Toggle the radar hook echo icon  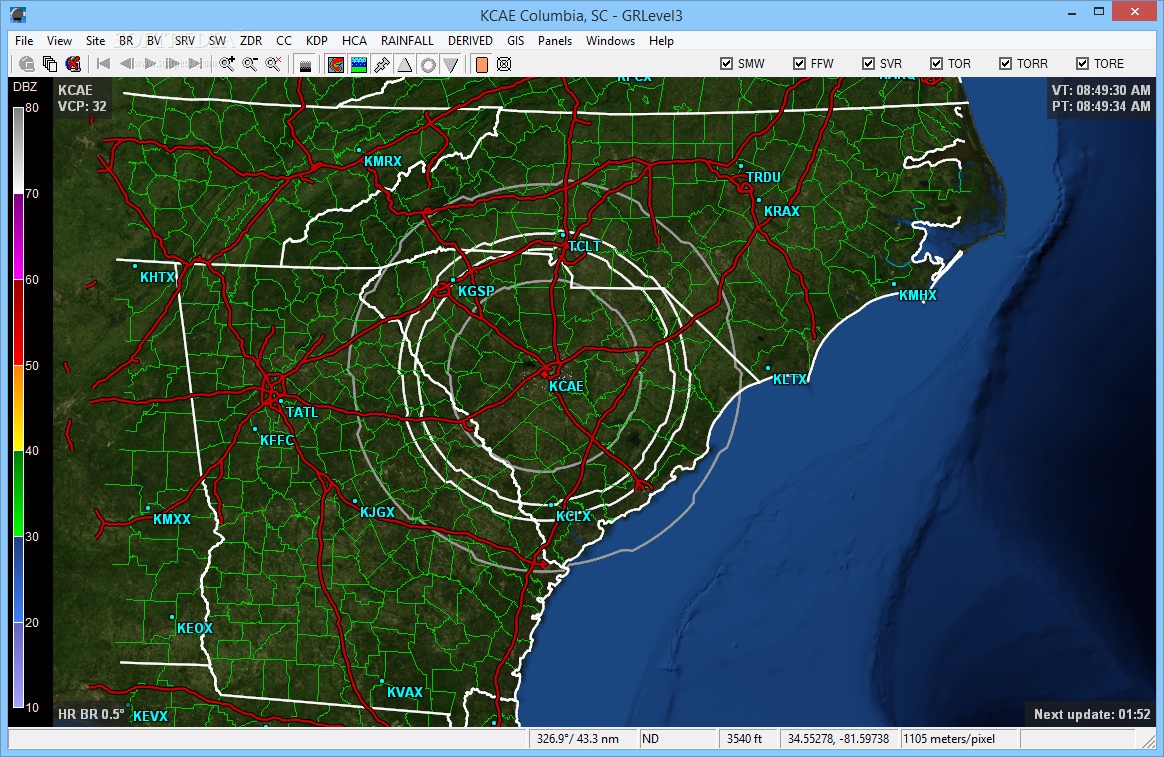tap(336, 64)
